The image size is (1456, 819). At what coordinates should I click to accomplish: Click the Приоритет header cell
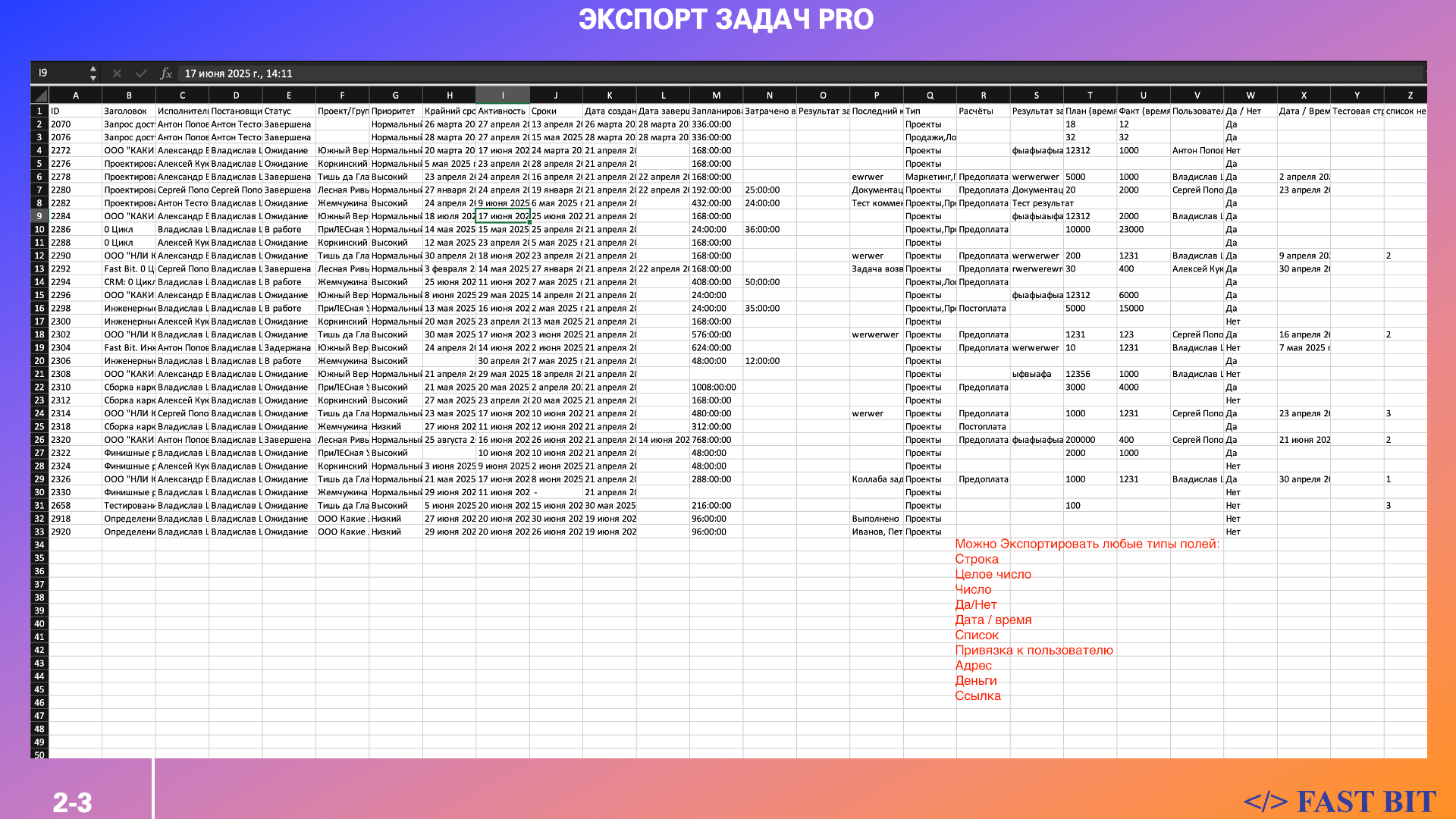tap(396, 111)
